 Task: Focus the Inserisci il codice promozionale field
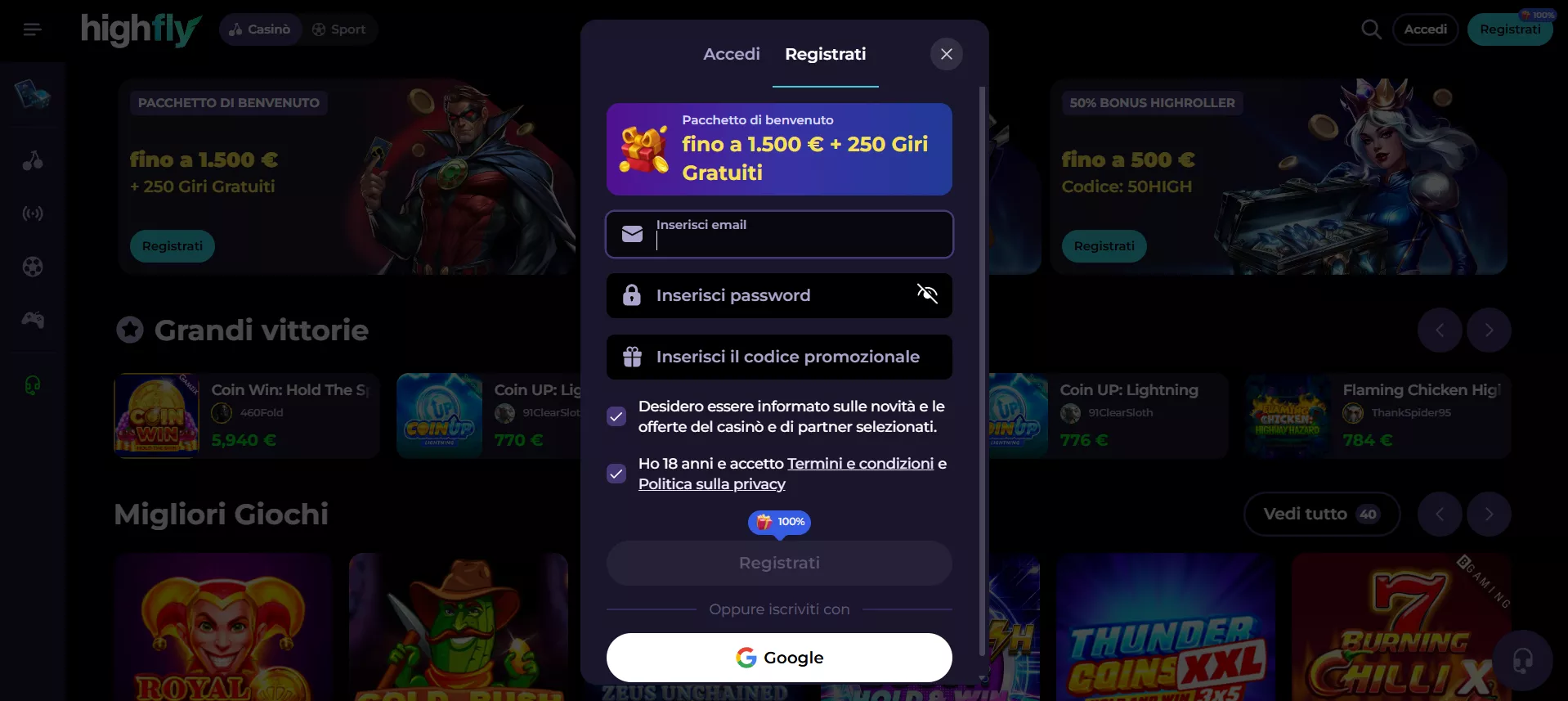coord(779,357)
